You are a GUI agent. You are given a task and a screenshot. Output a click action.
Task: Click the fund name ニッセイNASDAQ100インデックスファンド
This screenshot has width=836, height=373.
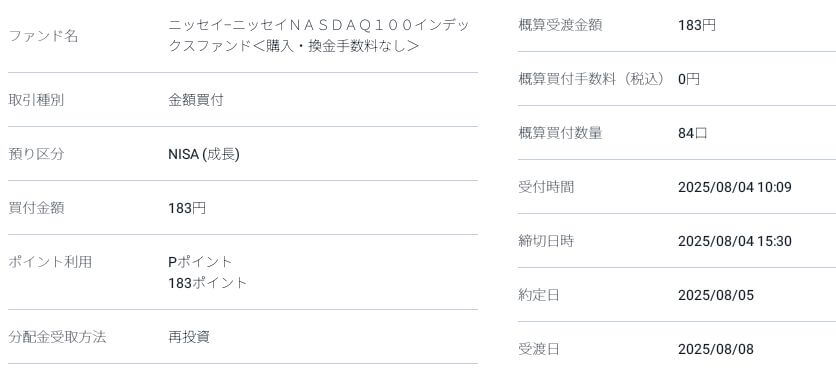[x=319, y=36]
